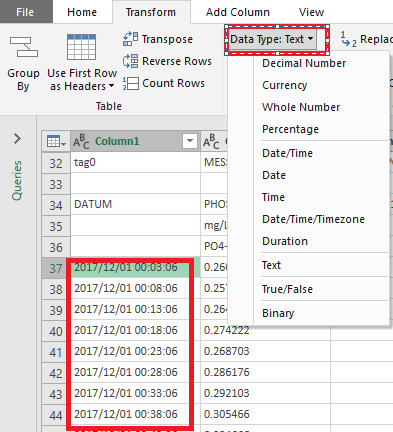Click the Count Rows icon
This screenshot has width=393, height=432.
pyautogui.click(x=130, y=83)
